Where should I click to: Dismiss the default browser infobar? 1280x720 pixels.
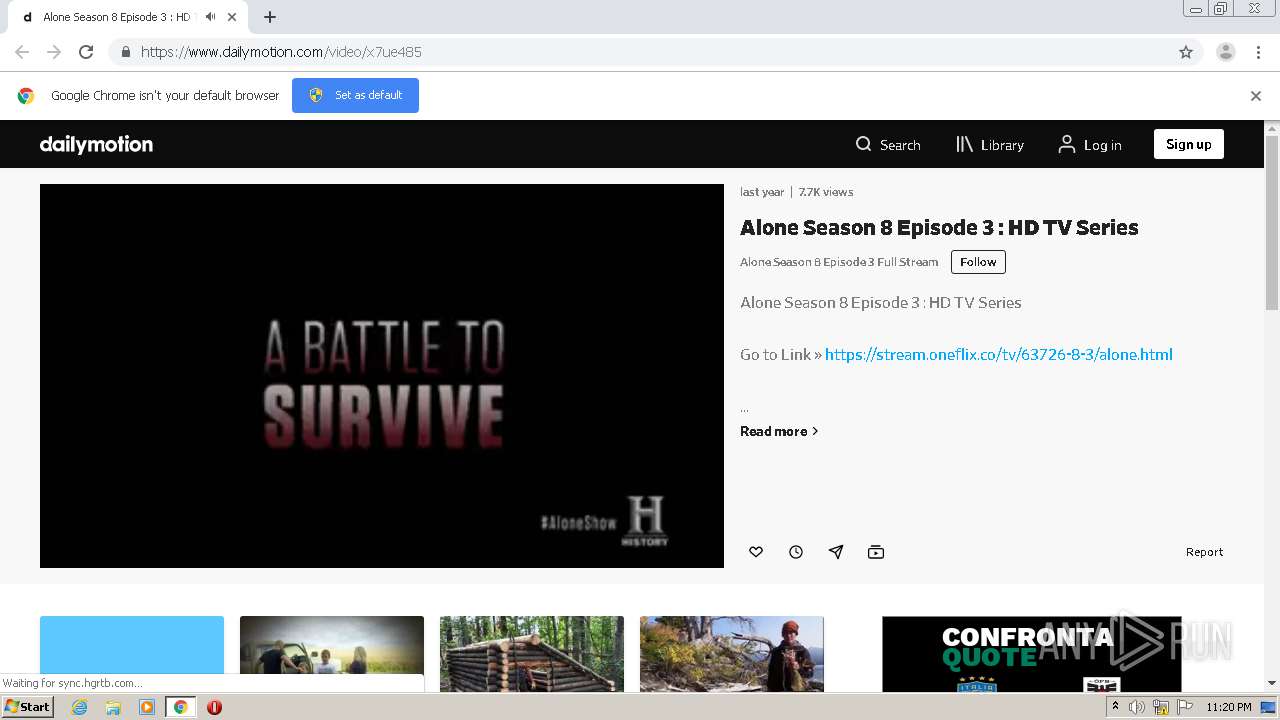pos(1256,96)
